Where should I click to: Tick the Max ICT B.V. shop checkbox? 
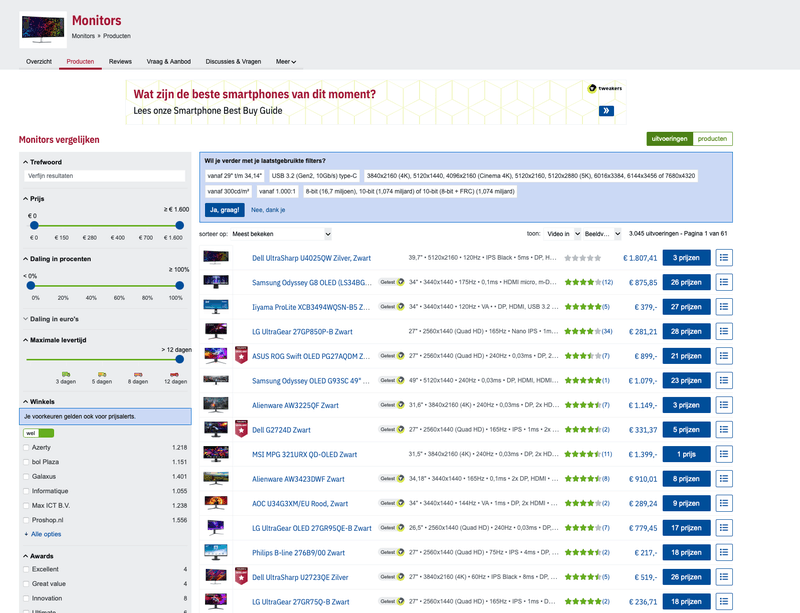pyautogui.click(x=26, y=506)
